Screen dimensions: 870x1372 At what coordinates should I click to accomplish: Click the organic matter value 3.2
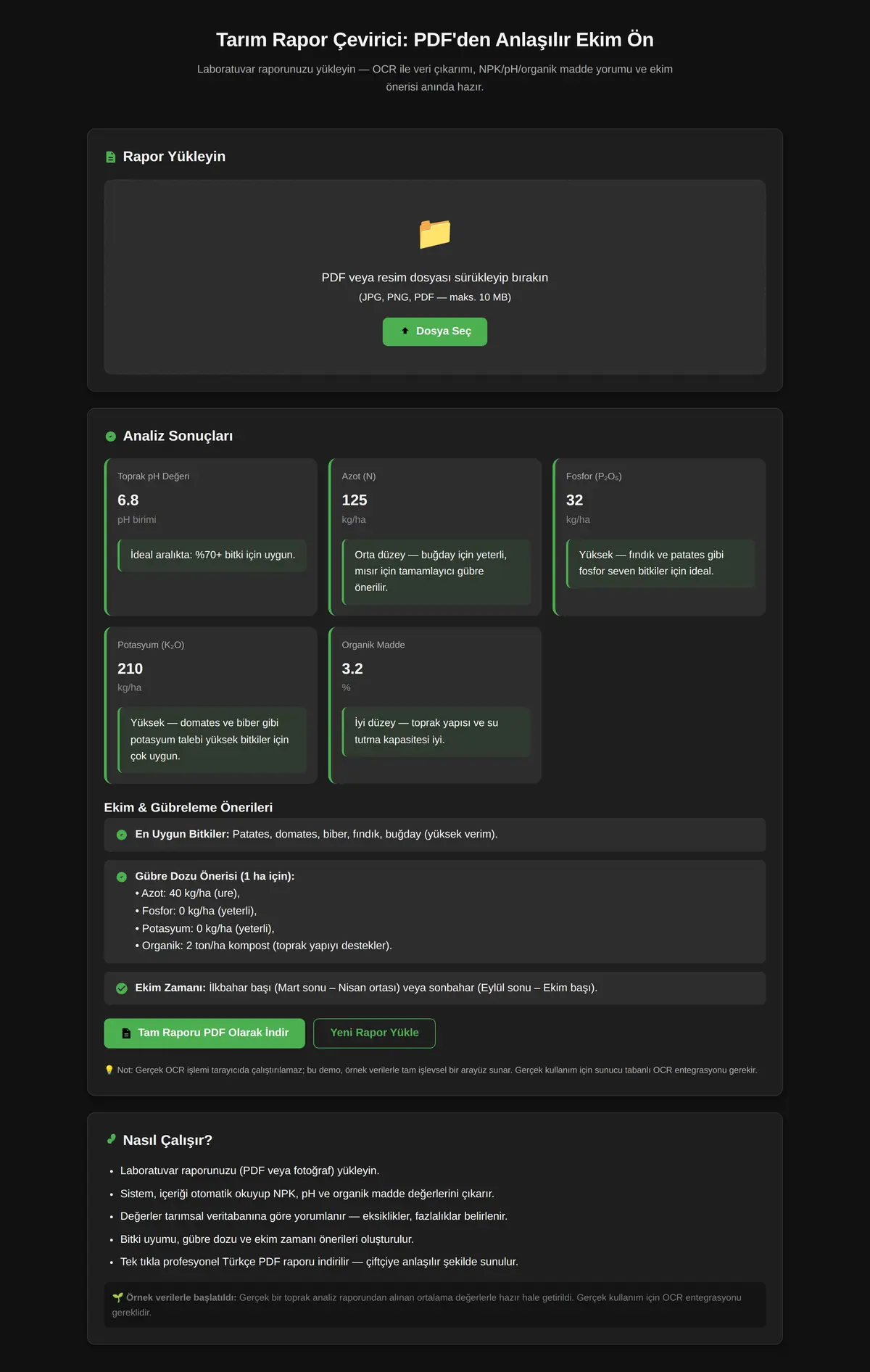click(352, 669)
